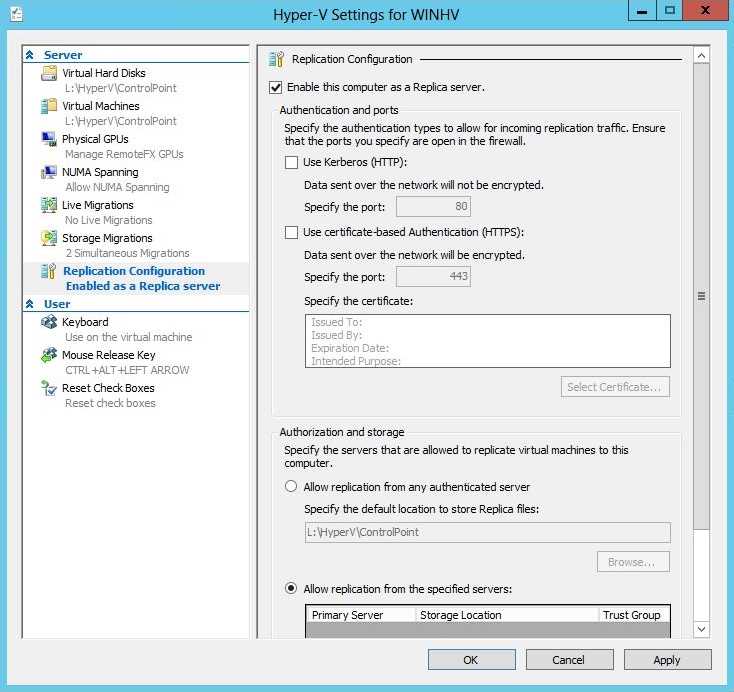Screen dimensions: 734x692
Task: Click 'Reset check boxes' subtitle text
Action: [110, 403]
